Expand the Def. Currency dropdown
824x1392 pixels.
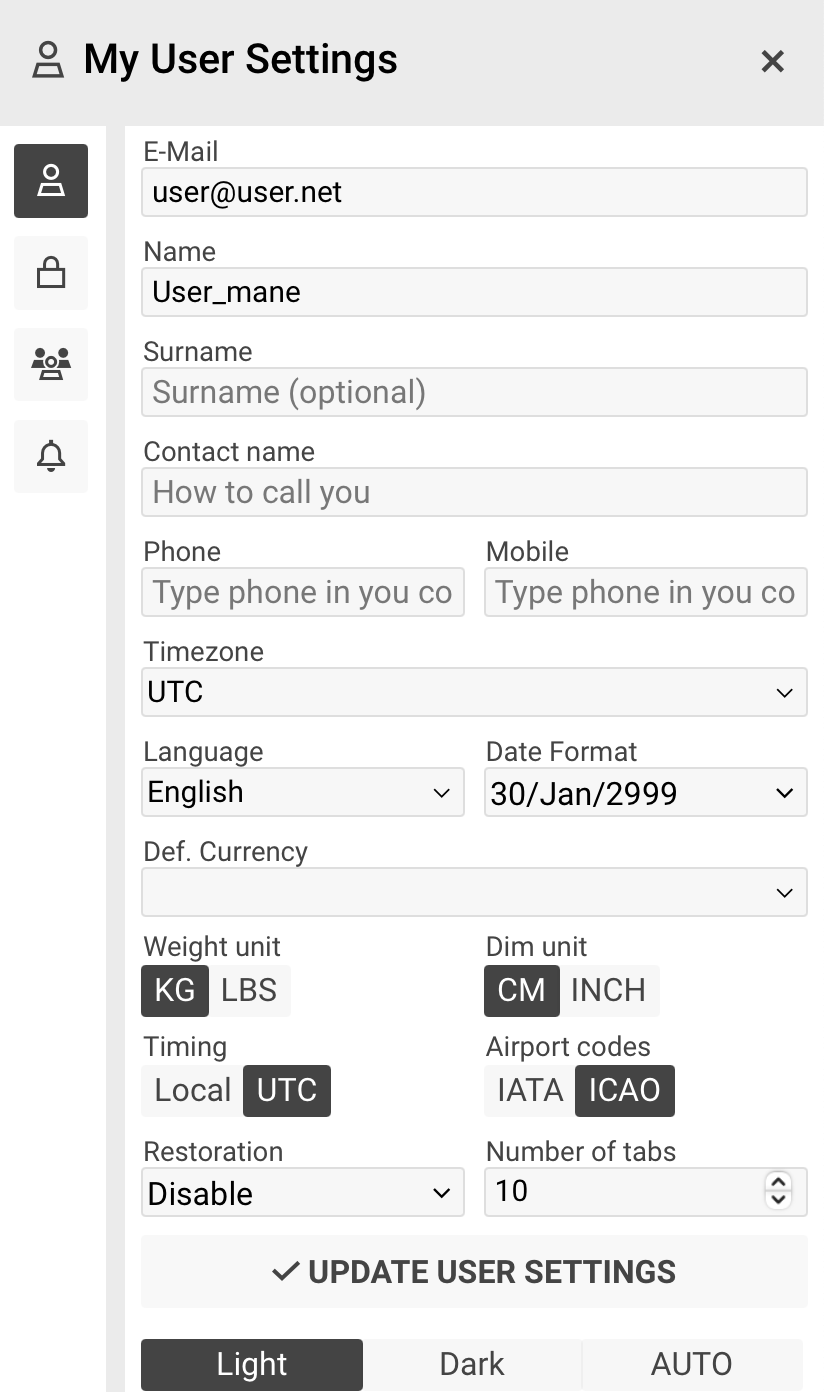(x=474, y=892)
